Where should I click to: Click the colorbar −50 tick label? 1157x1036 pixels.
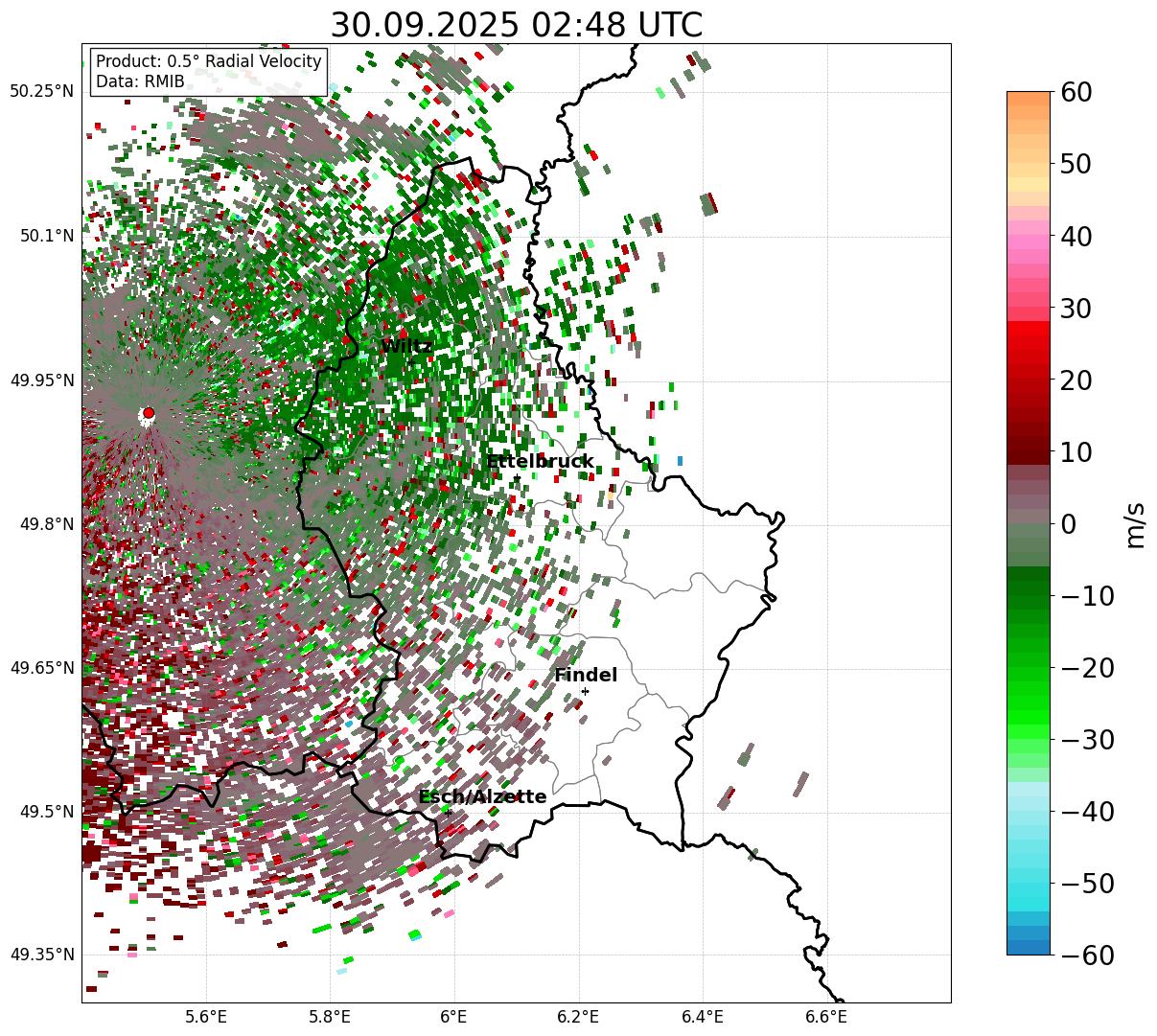pos(1086,884)
